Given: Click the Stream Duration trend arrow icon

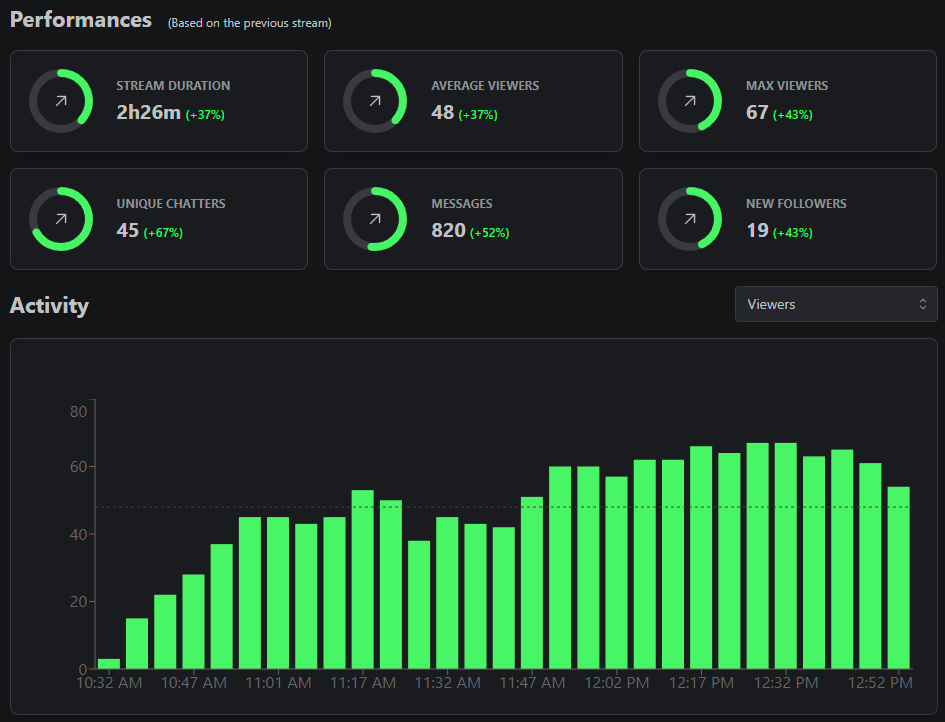Looking at the screenshot, I should (x=61, y=101).
